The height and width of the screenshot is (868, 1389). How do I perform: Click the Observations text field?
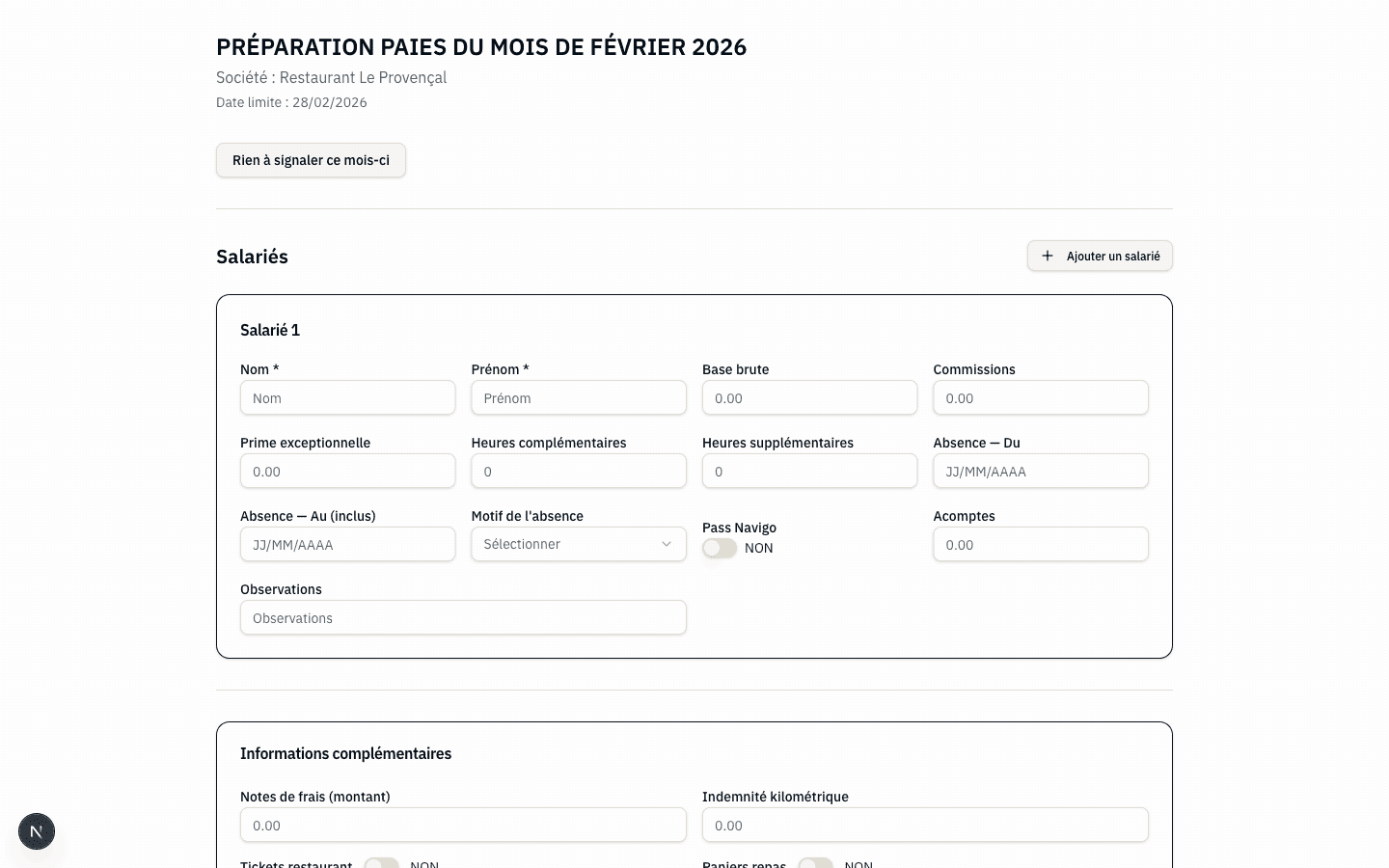tap(463, 617)
